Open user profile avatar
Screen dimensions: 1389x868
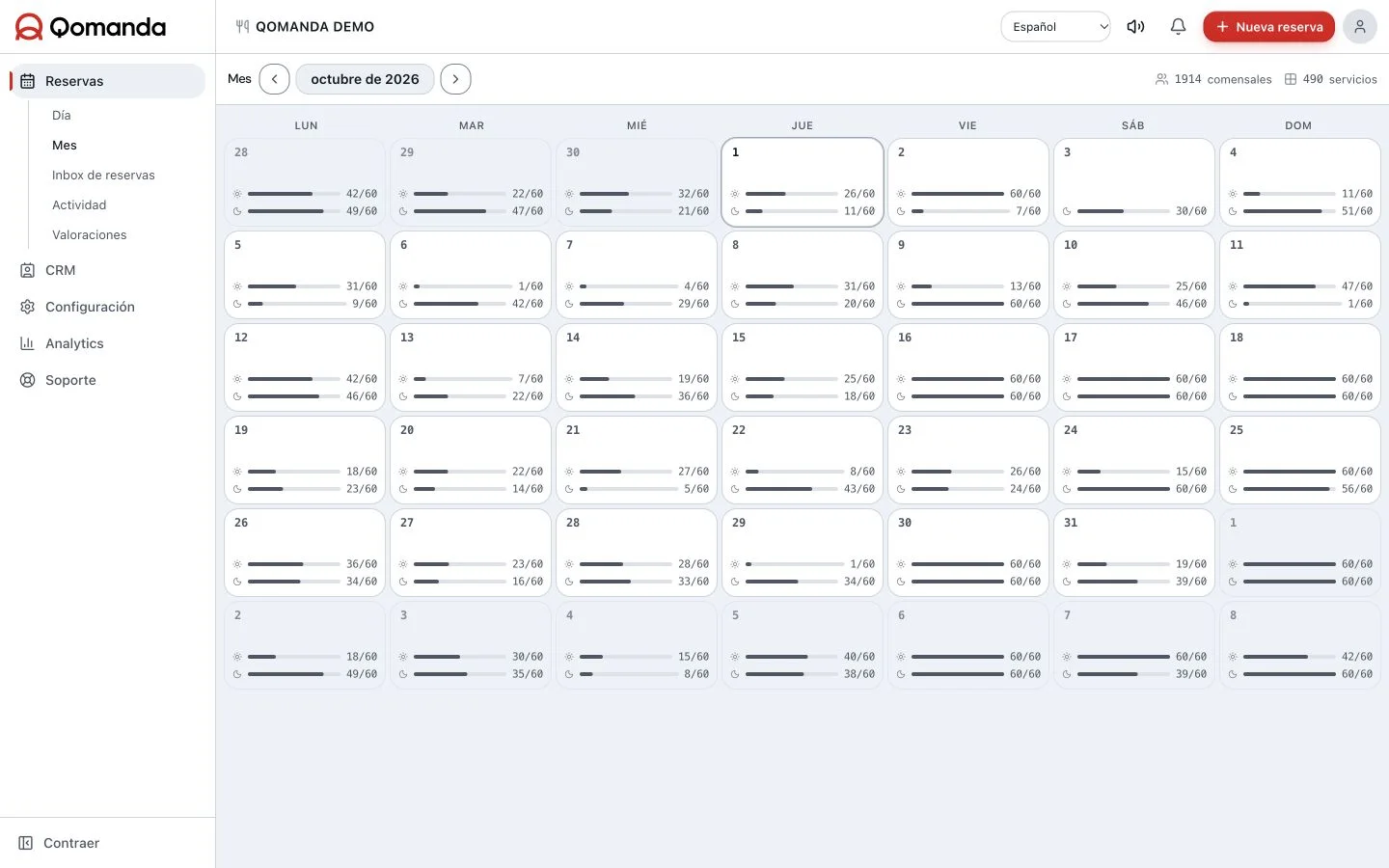pyautogui.click(x=1359, y=27)
